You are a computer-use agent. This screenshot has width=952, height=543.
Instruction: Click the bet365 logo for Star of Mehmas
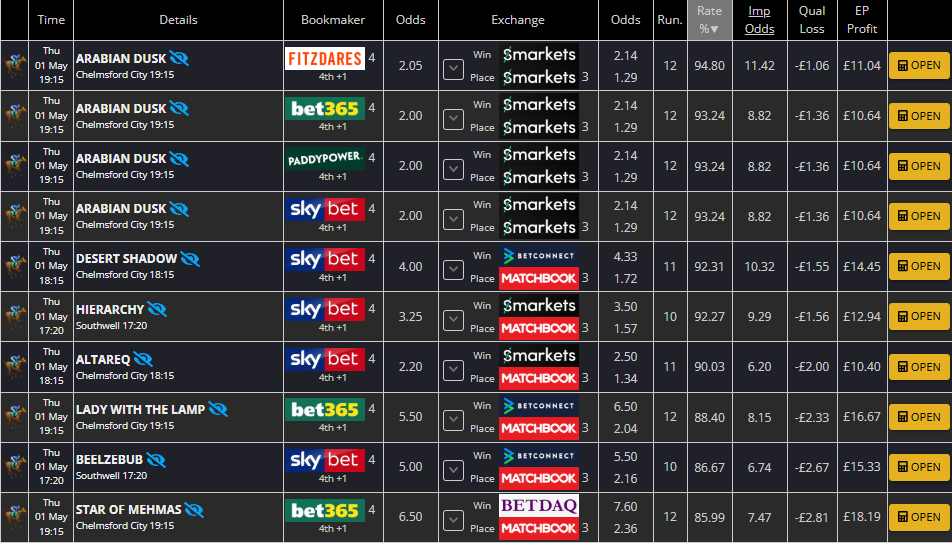[324, 510]
